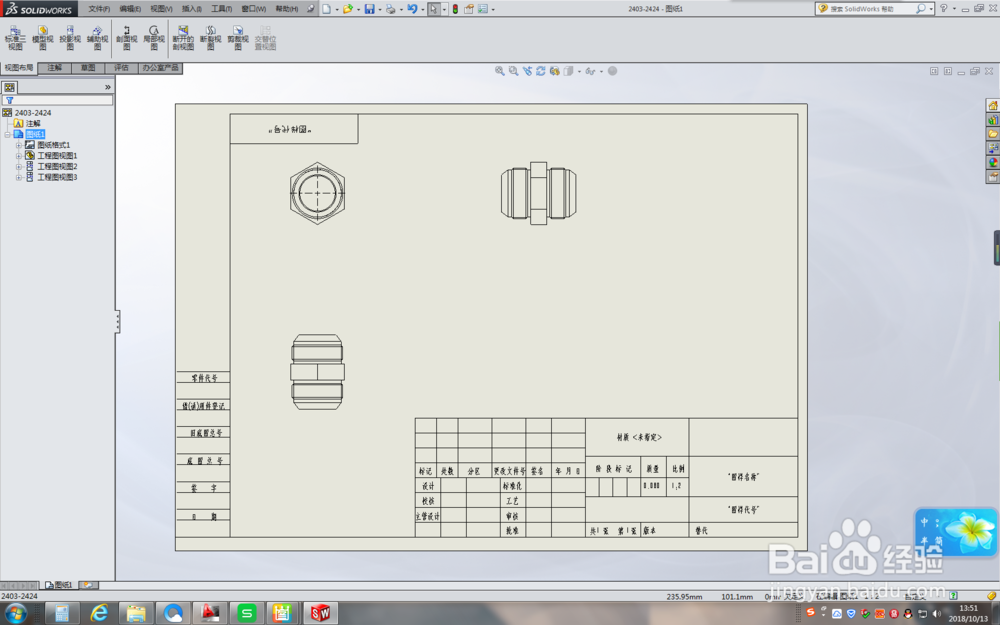
Task: Click the Rotate view icon
Action: [541, 71]
